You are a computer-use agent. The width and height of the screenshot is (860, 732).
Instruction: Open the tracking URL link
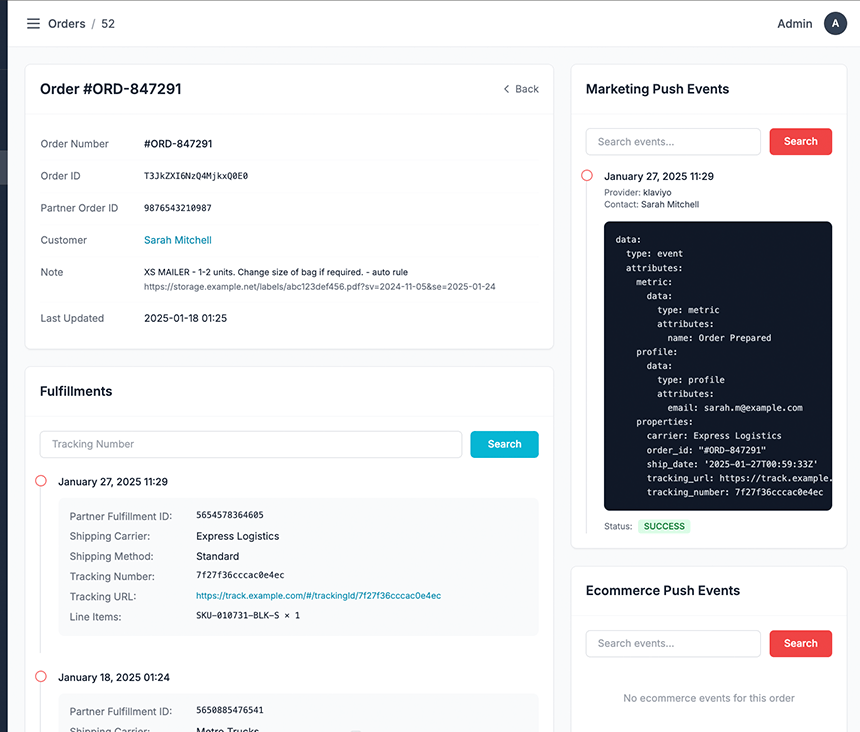tap(318, 596)
